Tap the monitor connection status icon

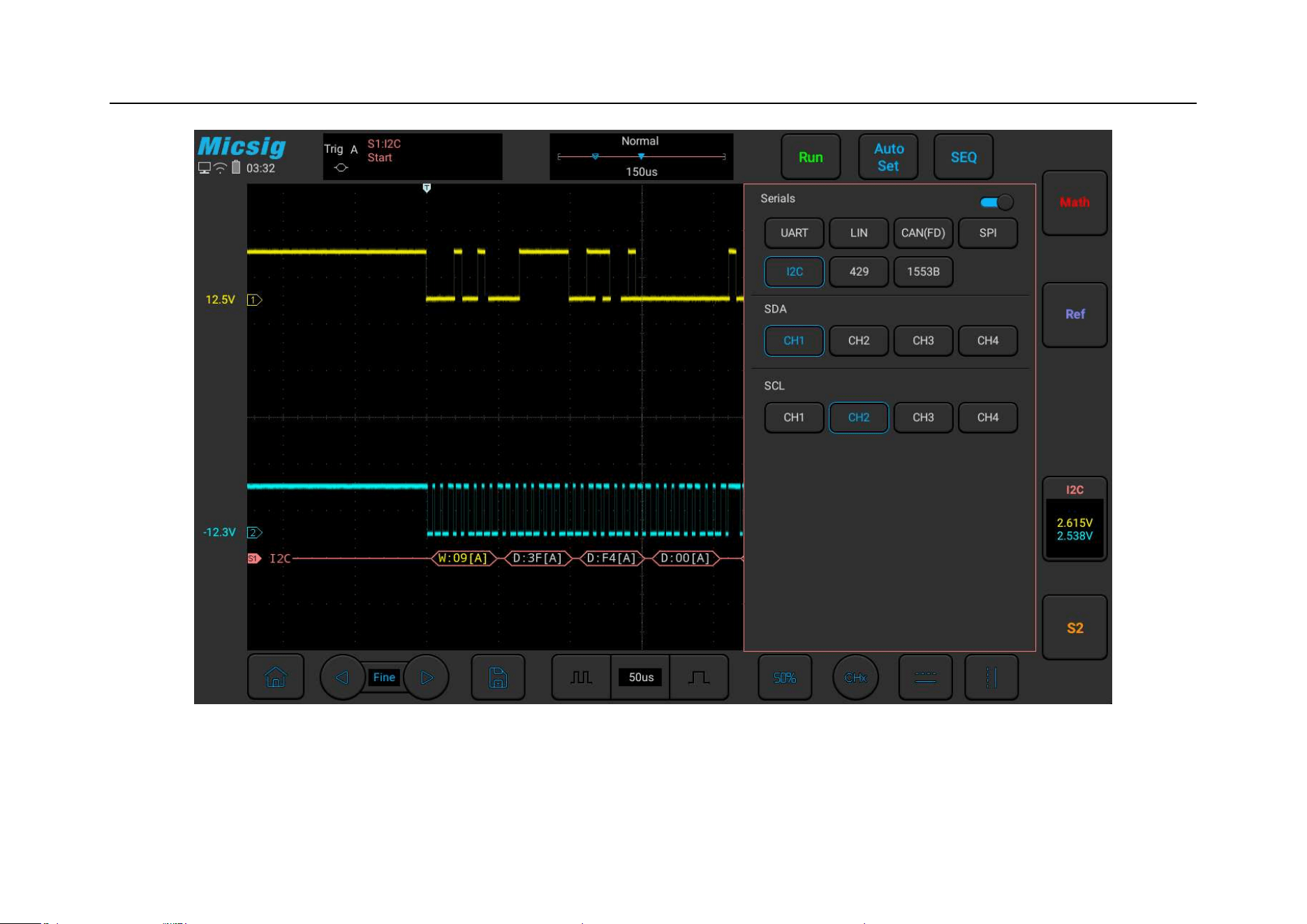click(205, 168)
